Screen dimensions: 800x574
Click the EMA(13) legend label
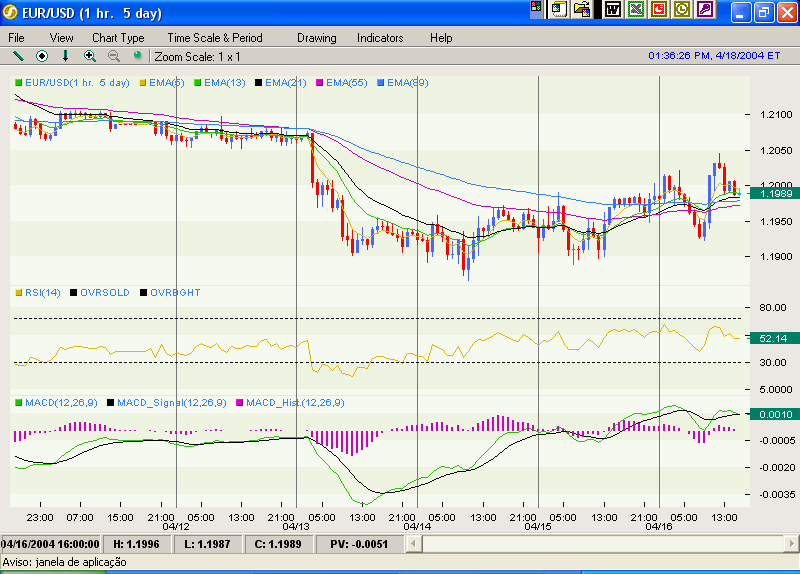click(225, 82)
